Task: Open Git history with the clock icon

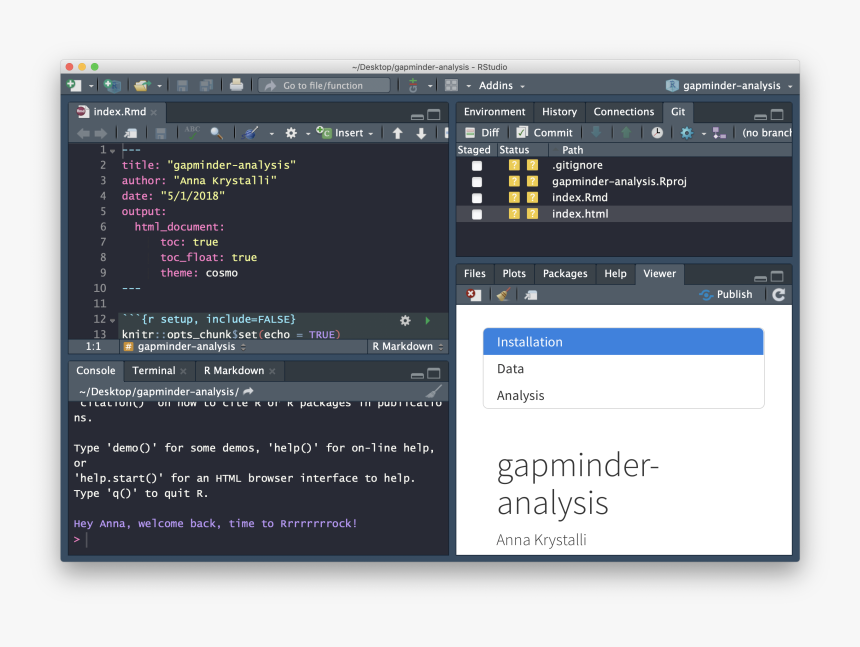Action: [657, 133]
